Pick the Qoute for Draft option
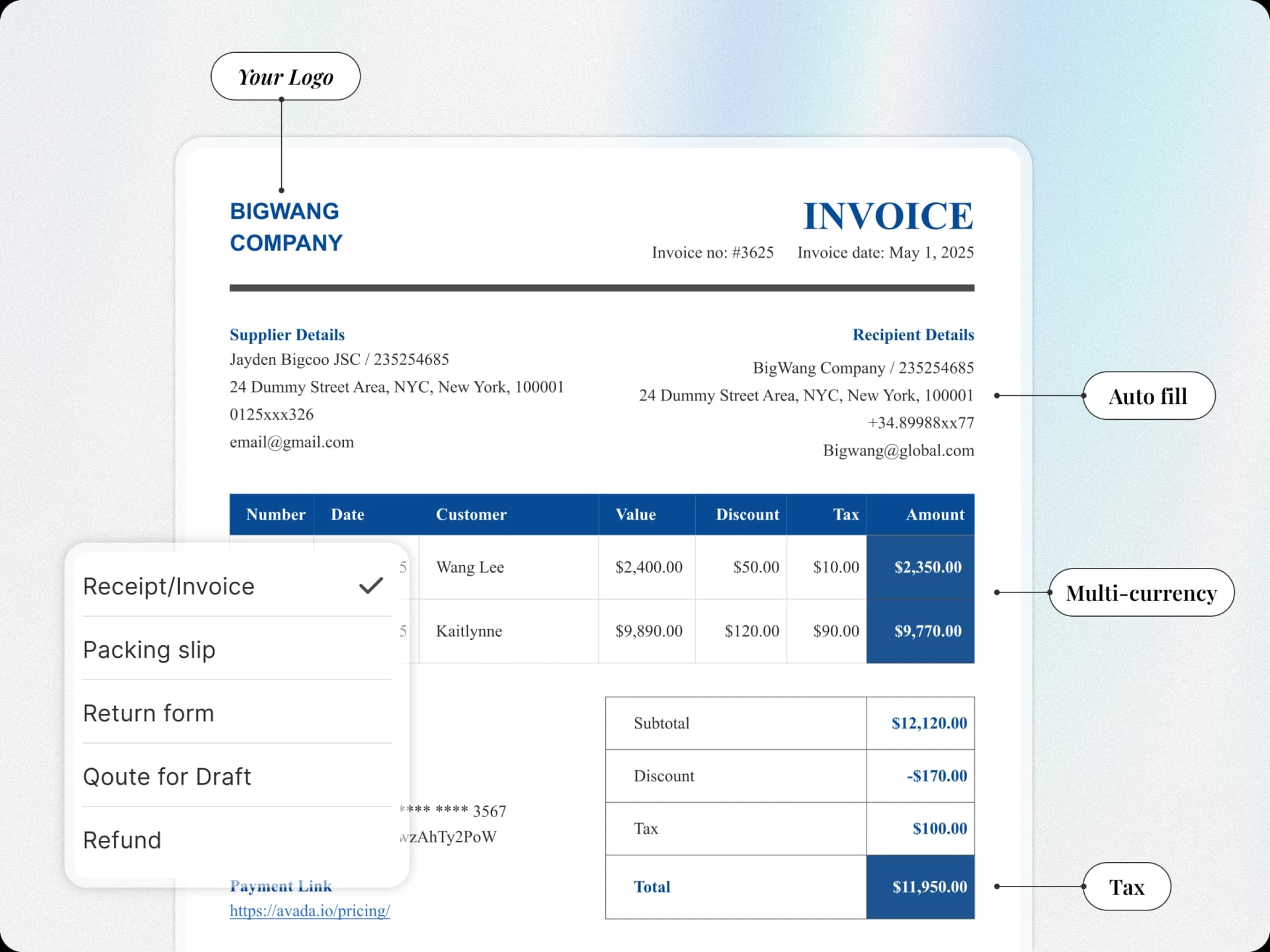This screenshot has height=952, width=1270. click(x=167, y=777)
